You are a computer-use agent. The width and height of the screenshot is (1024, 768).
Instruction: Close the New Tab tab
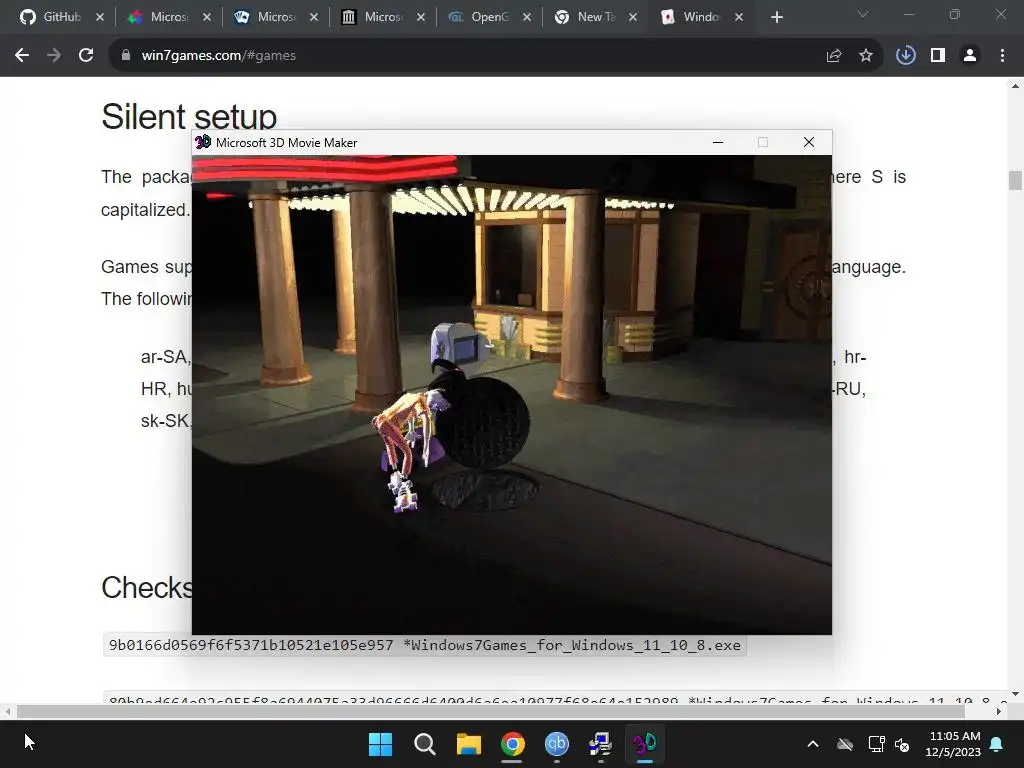point(633,17)
